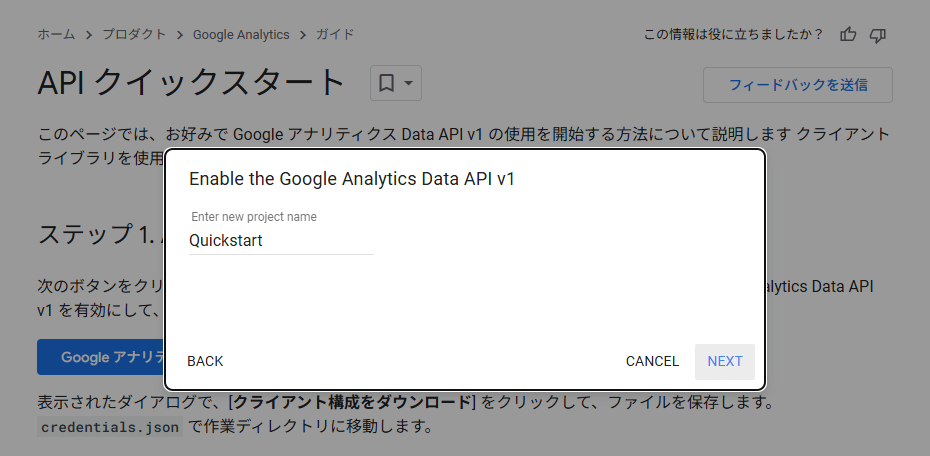Screen dimensions: 930x456
Task: Click NEXT to continue project setup
Action: click(725, 361)
